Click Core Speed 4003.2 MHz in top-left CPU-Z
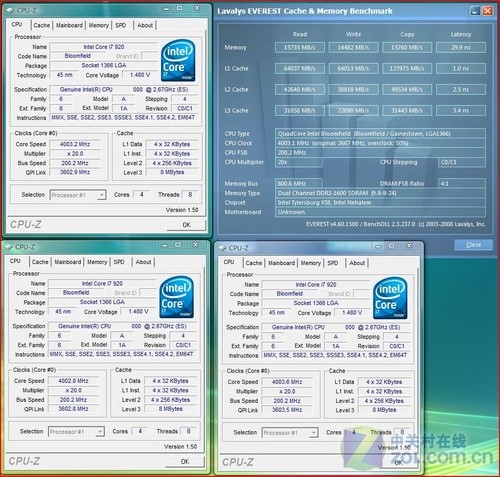 [75, 144]
